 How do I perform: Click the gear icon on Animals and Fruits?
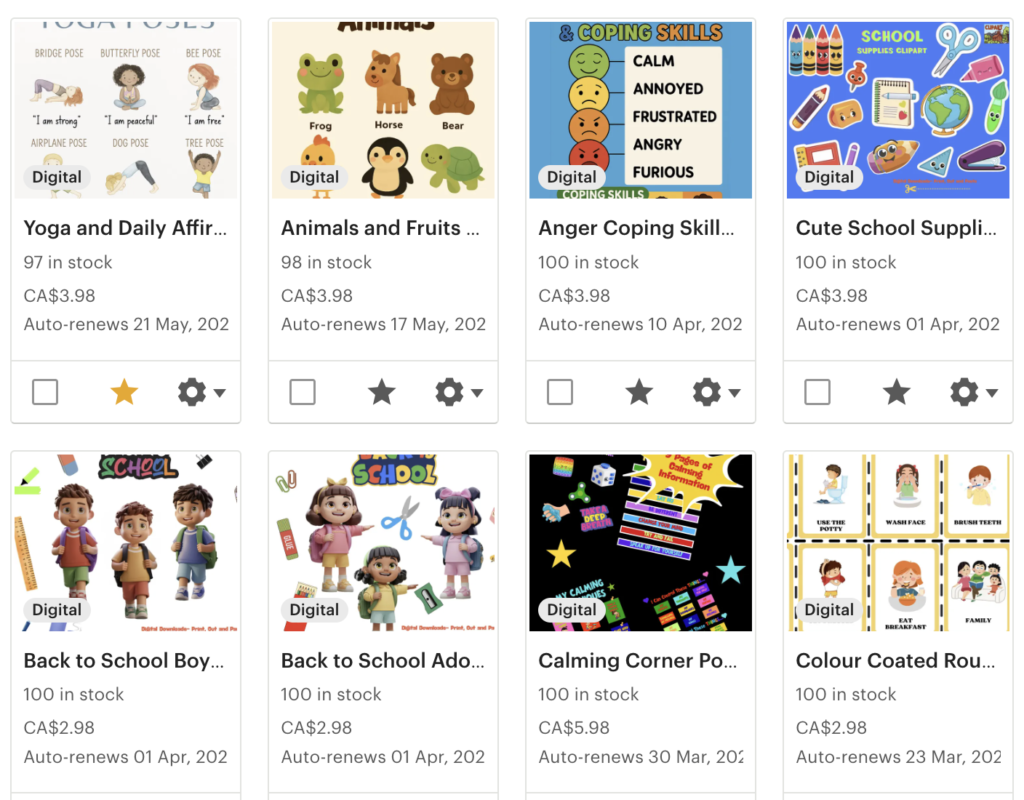click(449, 392)
